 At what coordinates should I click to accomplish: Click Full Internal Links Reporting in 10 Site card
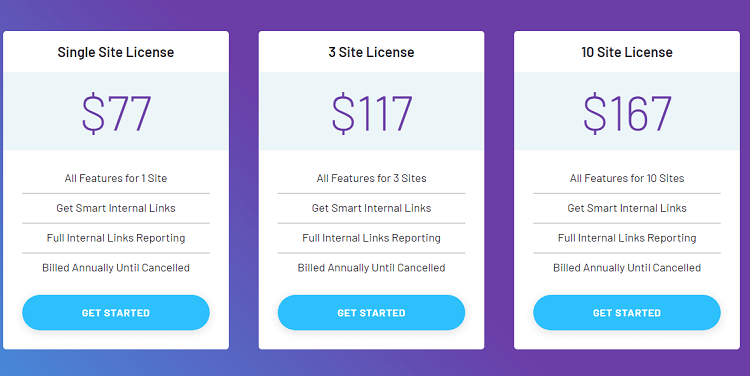pos(627,238)
